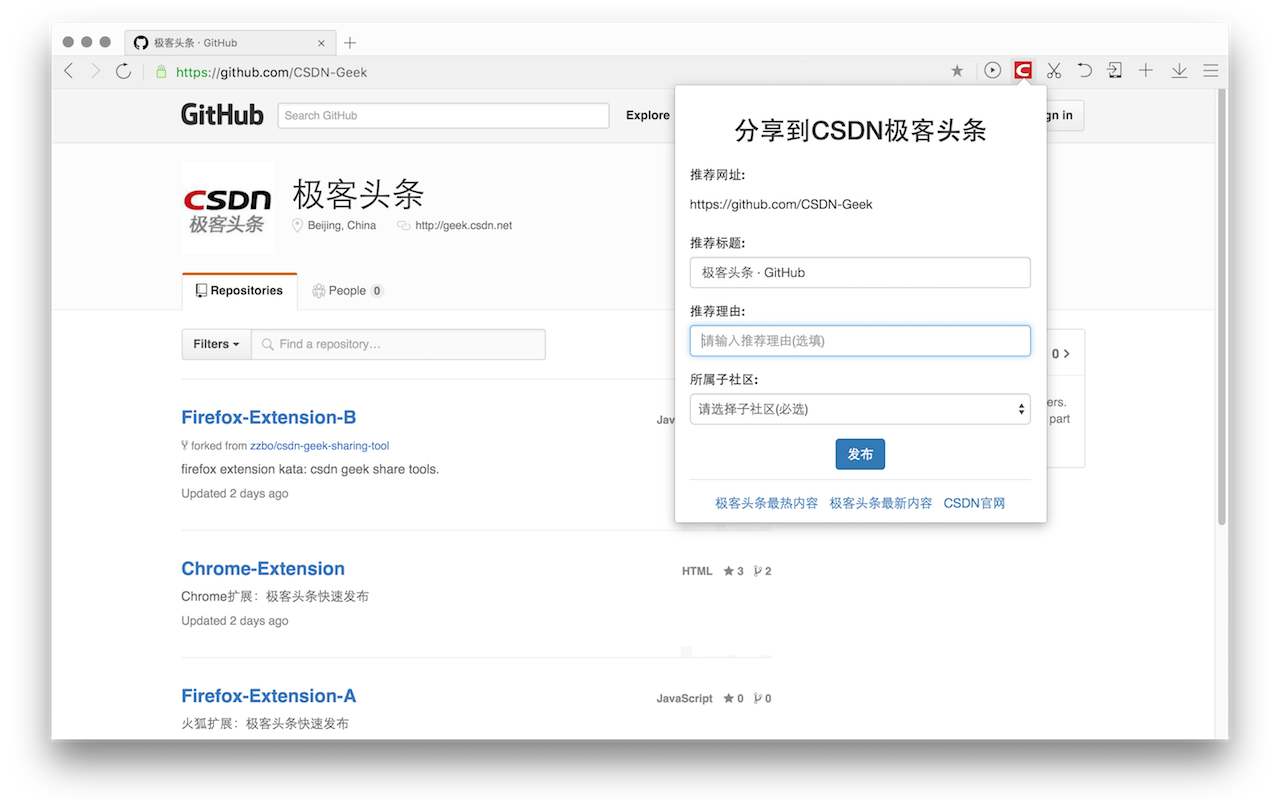This screenshot has height=800, width=1280.
Task: Go back with the browser back arrow
Action: 69,71
